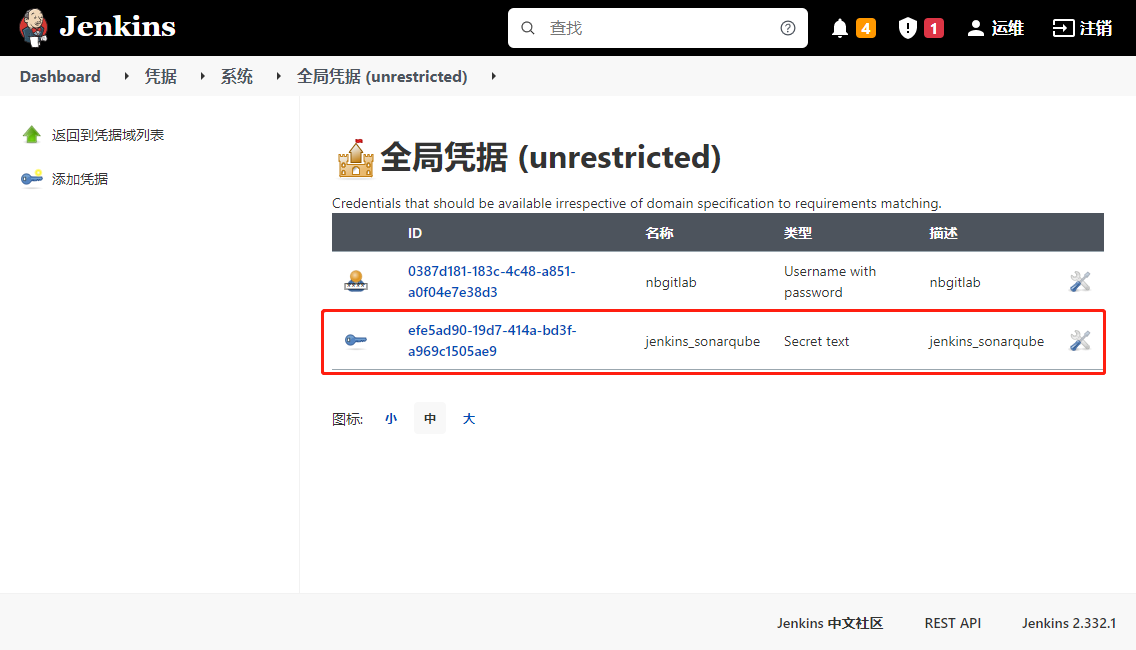Click the 类型 column header
Screen dimensions: 1136x650
click(798, 233)
